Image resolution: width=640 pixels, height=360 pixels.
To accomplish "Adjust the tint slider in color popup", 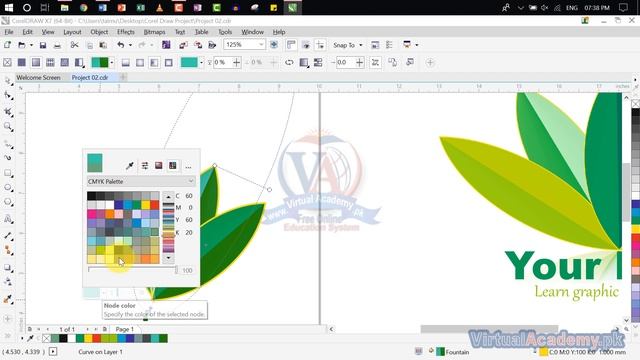I will pos(133,270).
